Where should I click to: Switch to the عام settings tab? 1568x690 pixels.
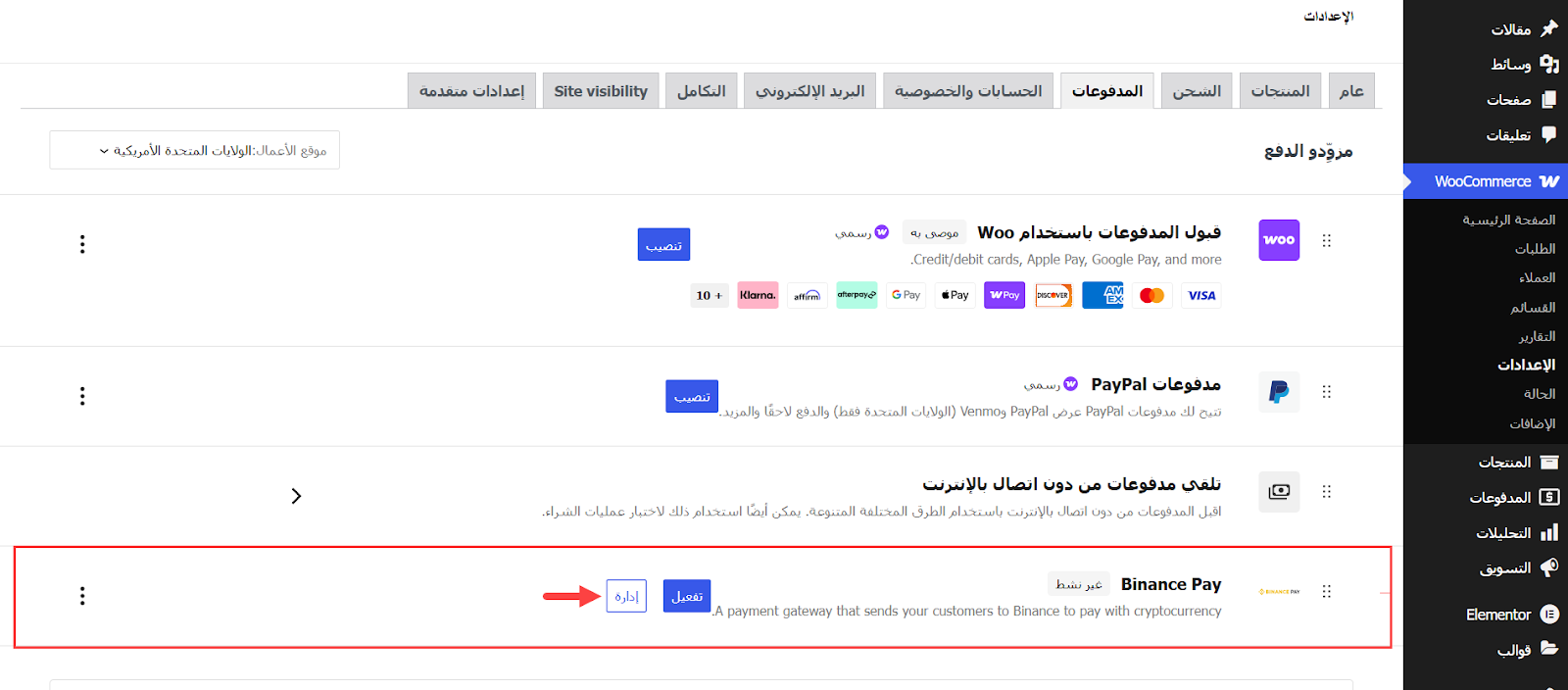[x=1351, y=90]
